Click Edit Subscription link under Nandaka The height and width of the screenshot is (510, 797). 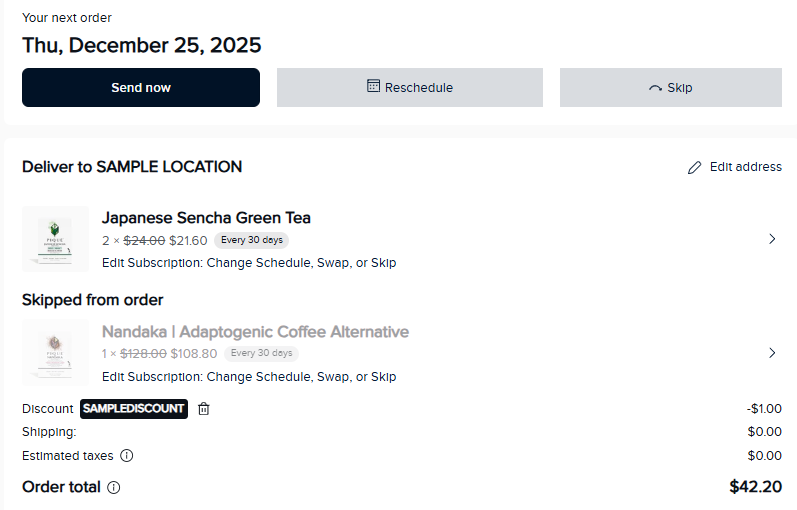[249, 377]
